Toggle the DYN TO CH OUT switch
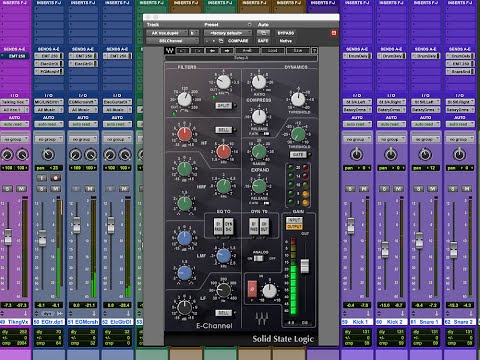The height and width of the screenshot is (360, 480). point(264,226)
